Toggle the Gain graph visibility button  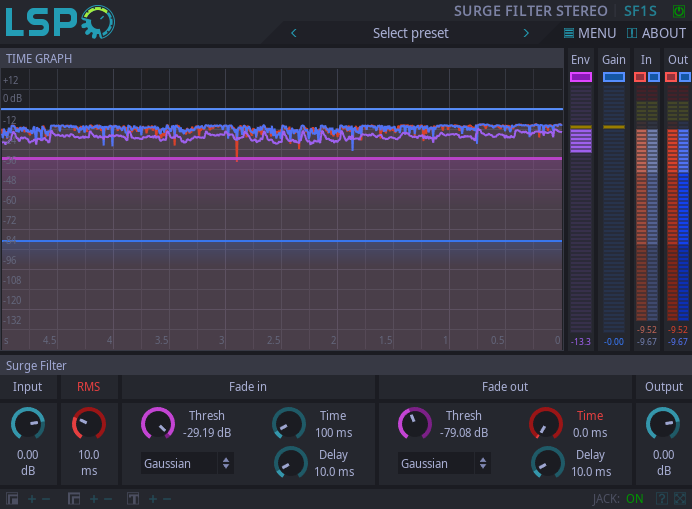click(613, 77)
